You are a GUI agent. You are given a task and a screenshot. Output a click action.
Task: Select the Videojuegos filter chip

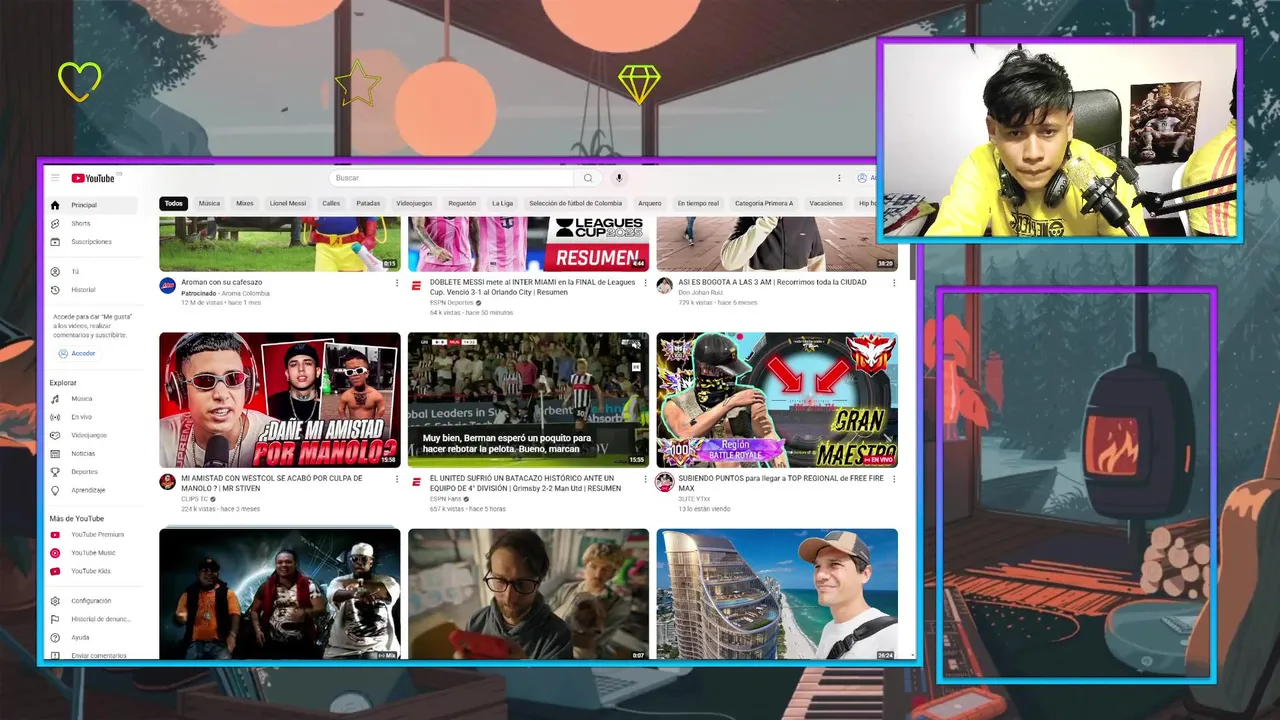click(414, 203)
